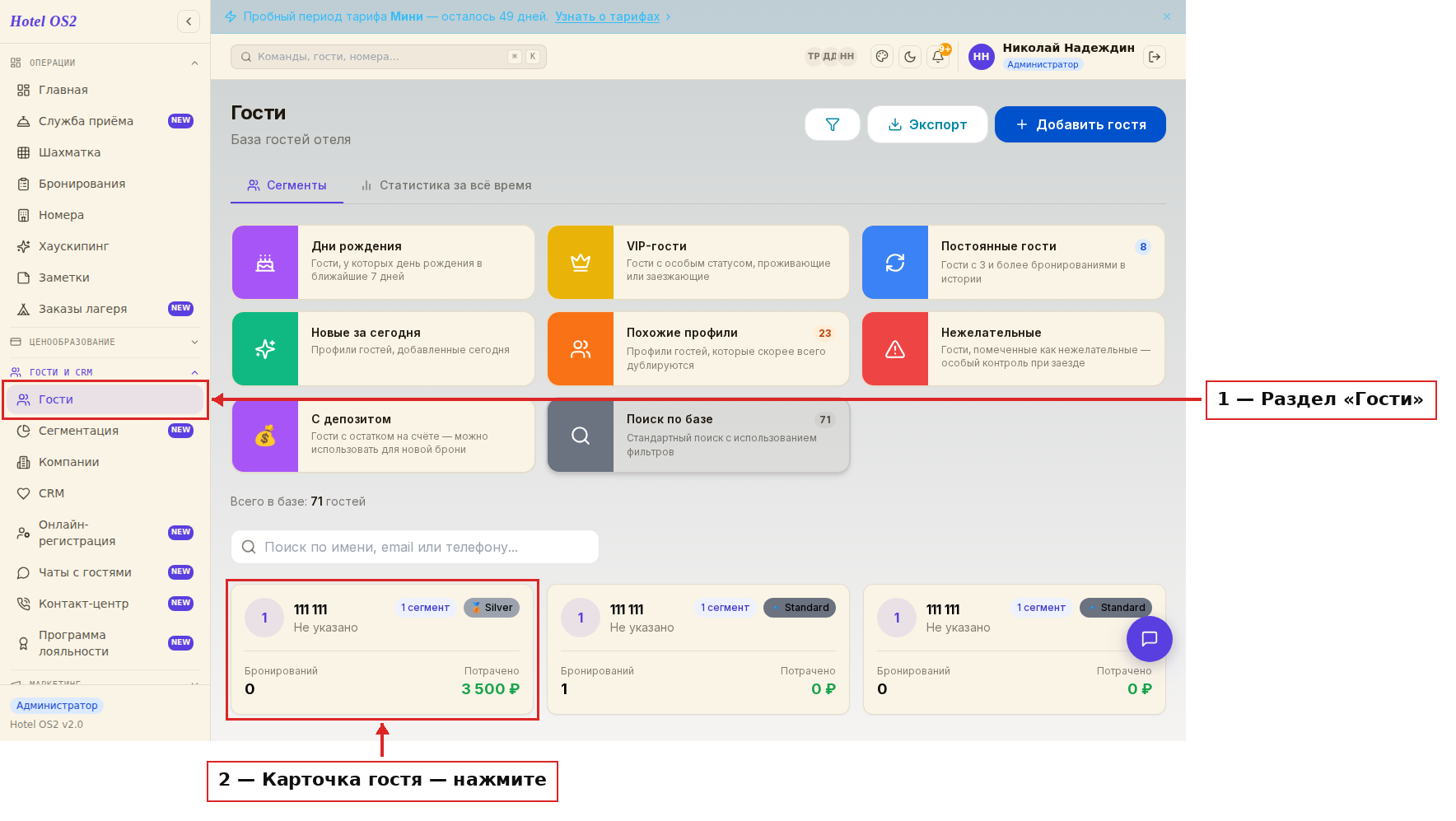
Task: Click the НН user avatar
Action: coord(981,57)
